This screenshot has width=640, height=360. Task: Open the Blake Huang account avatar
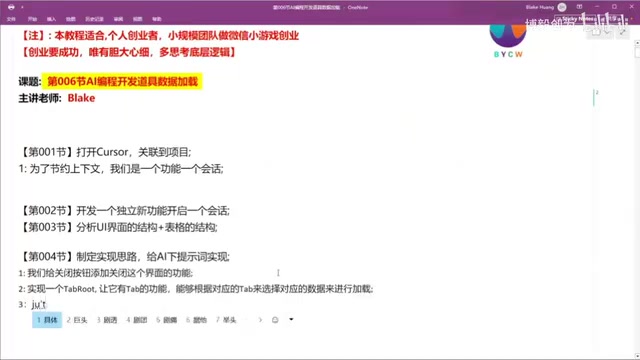[x=562, y=7]
